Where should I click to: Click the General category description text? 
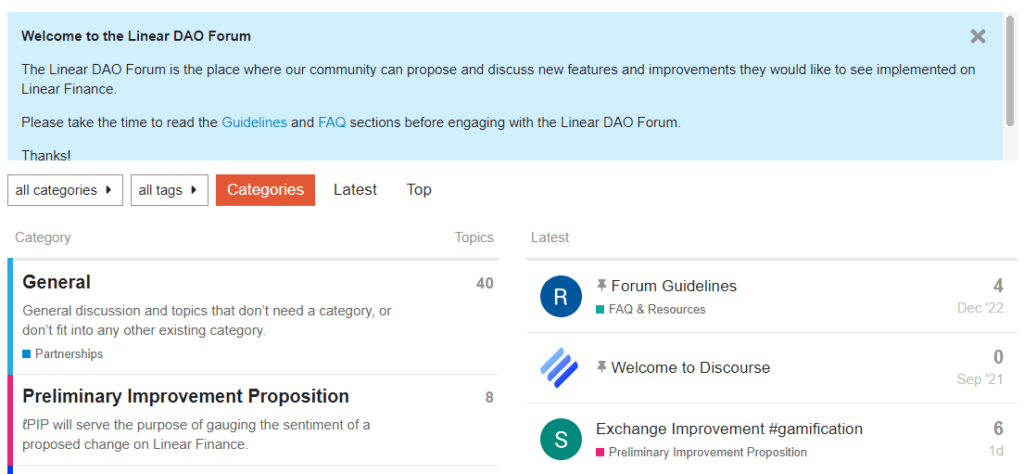pyautogui.click(x=207, y=321)
